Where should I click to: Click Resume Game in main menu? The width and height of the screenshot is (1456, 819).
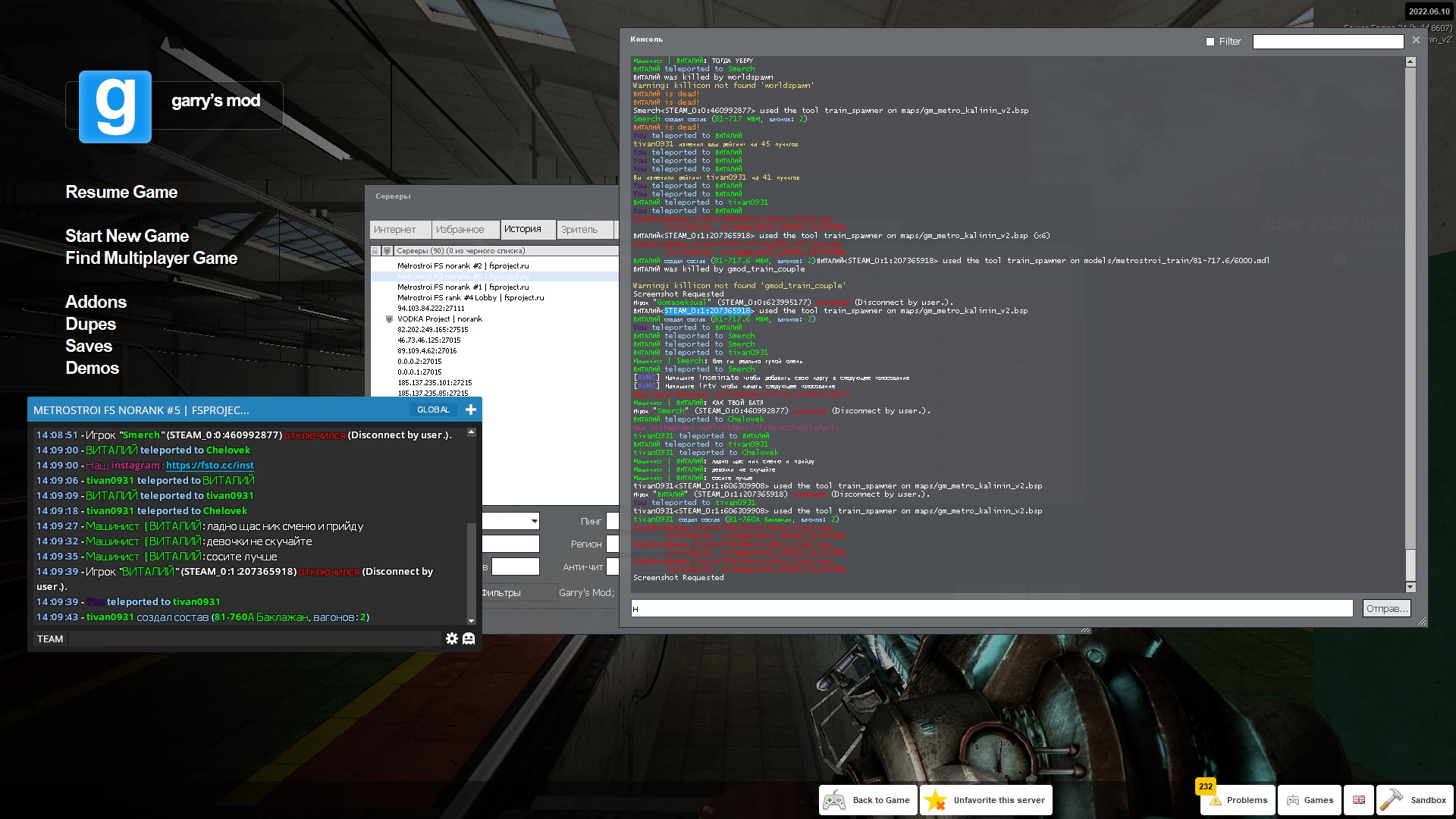click(121, 192)
